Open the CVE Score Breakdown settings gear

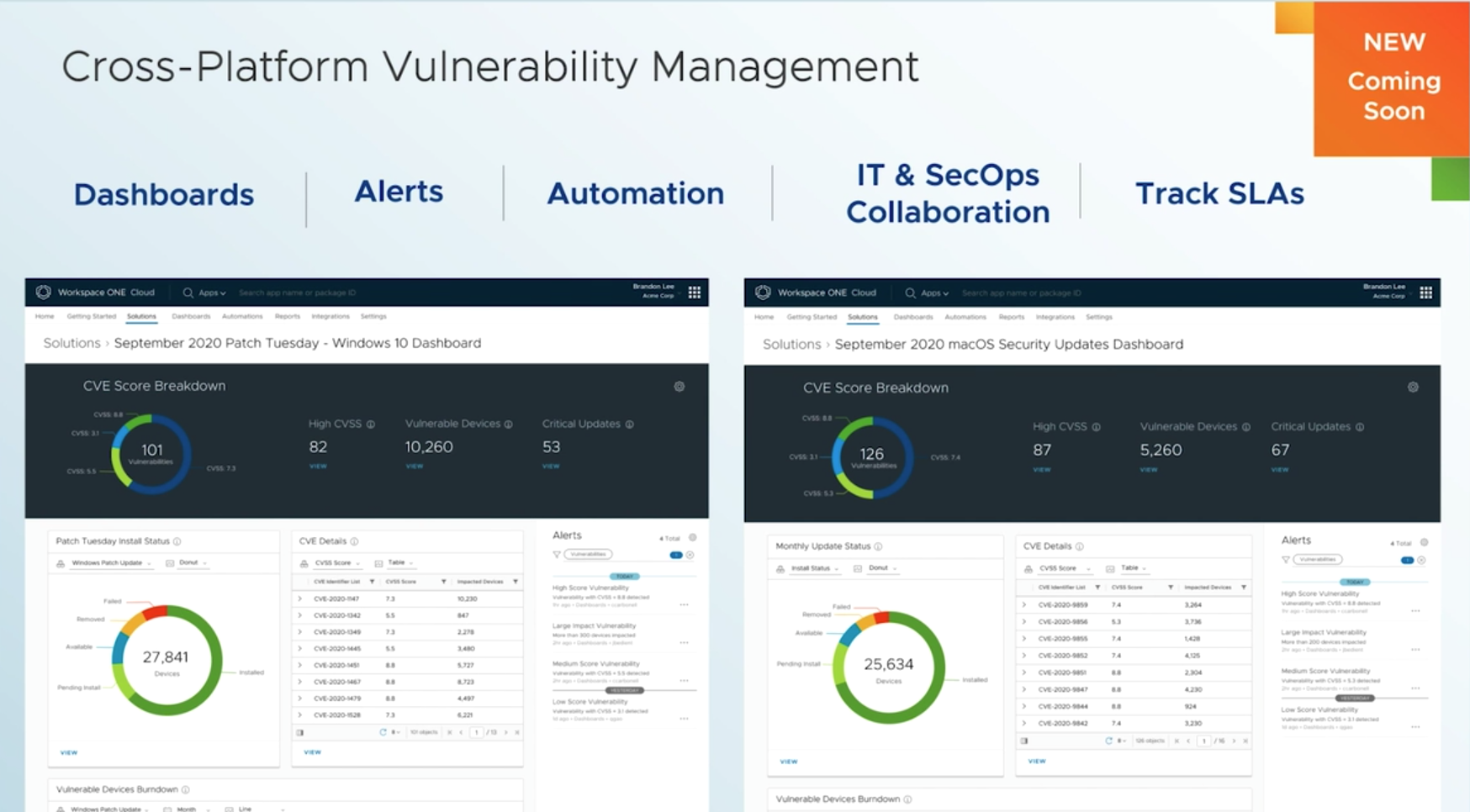[x=679, y=386]
